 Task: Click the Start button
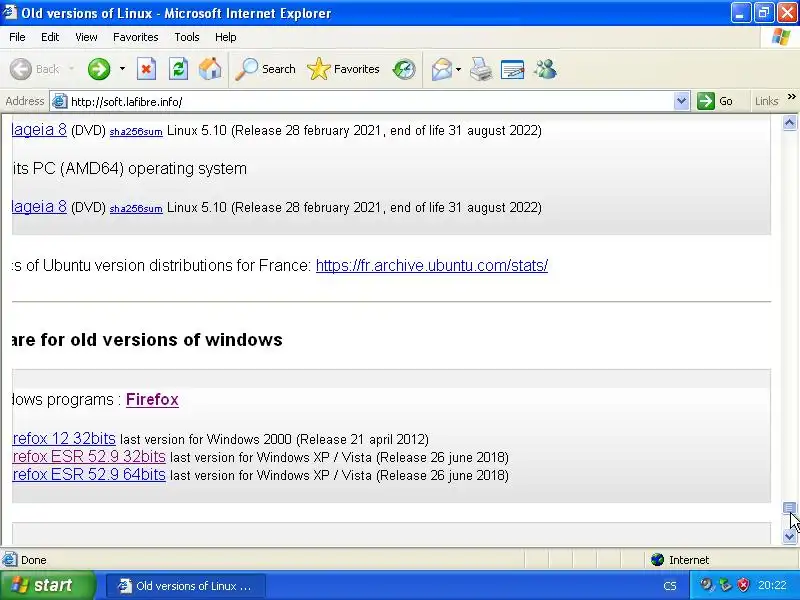tap(47, 585)
